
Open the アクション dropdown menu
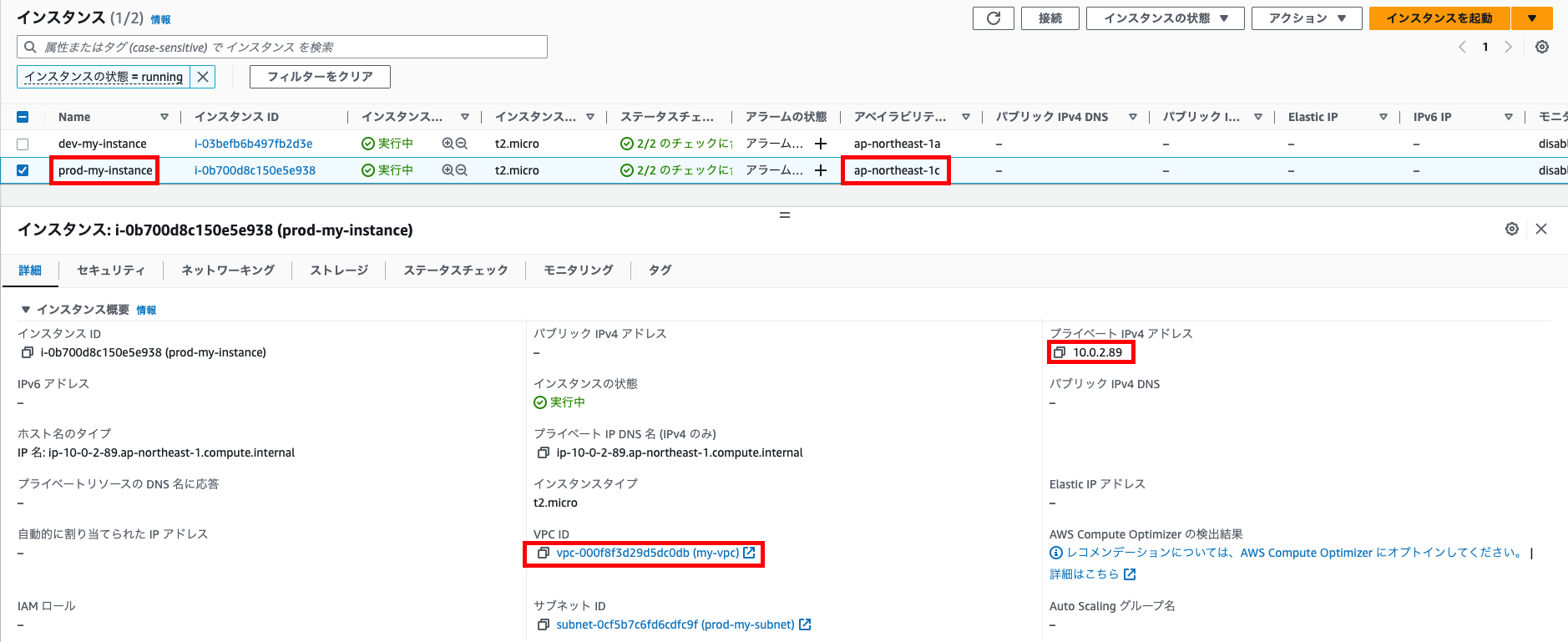pyautogui.click(x=1307, y=18)
